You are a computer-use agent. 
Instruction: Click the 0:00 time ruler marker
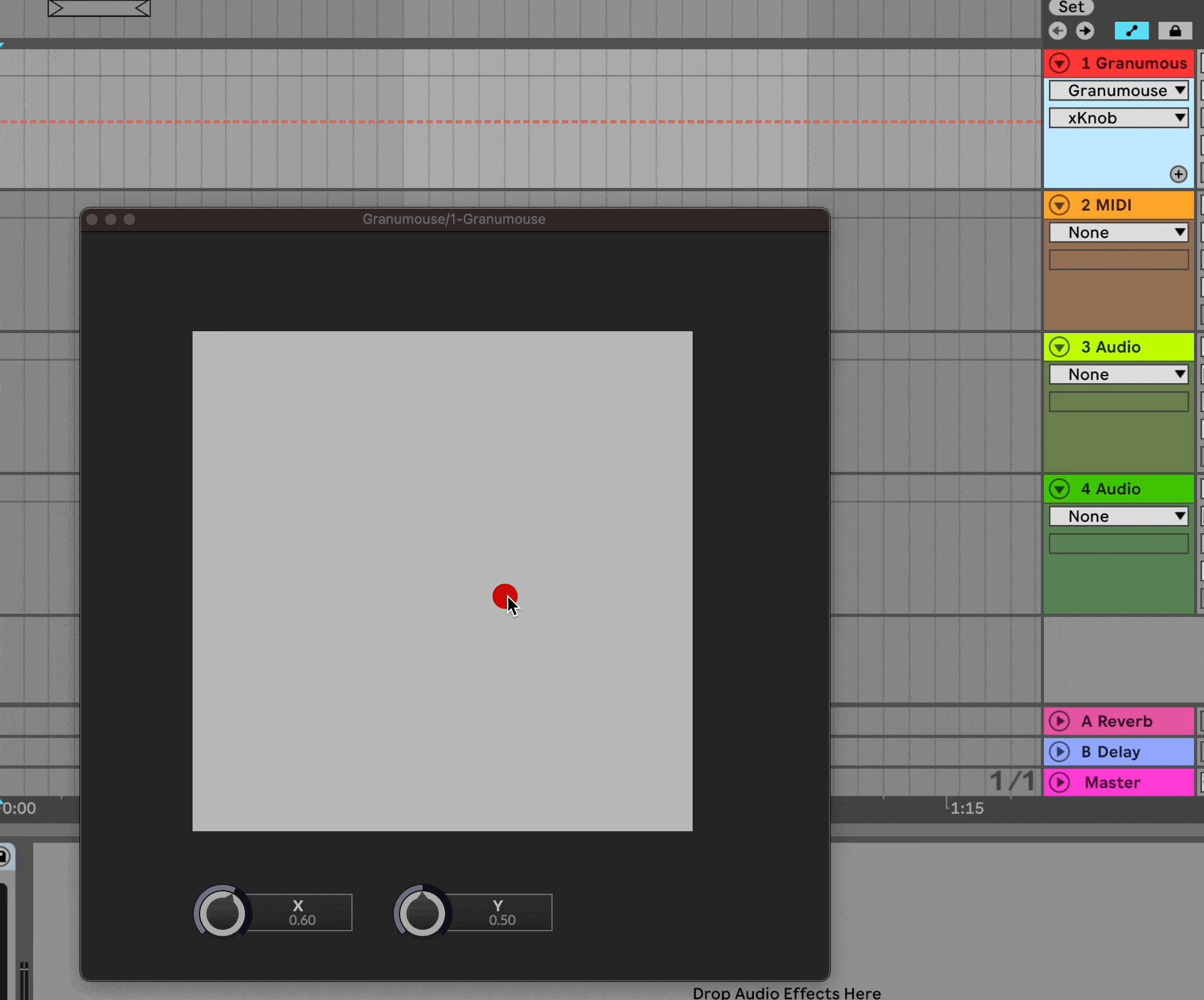click(x=19, y=808)
